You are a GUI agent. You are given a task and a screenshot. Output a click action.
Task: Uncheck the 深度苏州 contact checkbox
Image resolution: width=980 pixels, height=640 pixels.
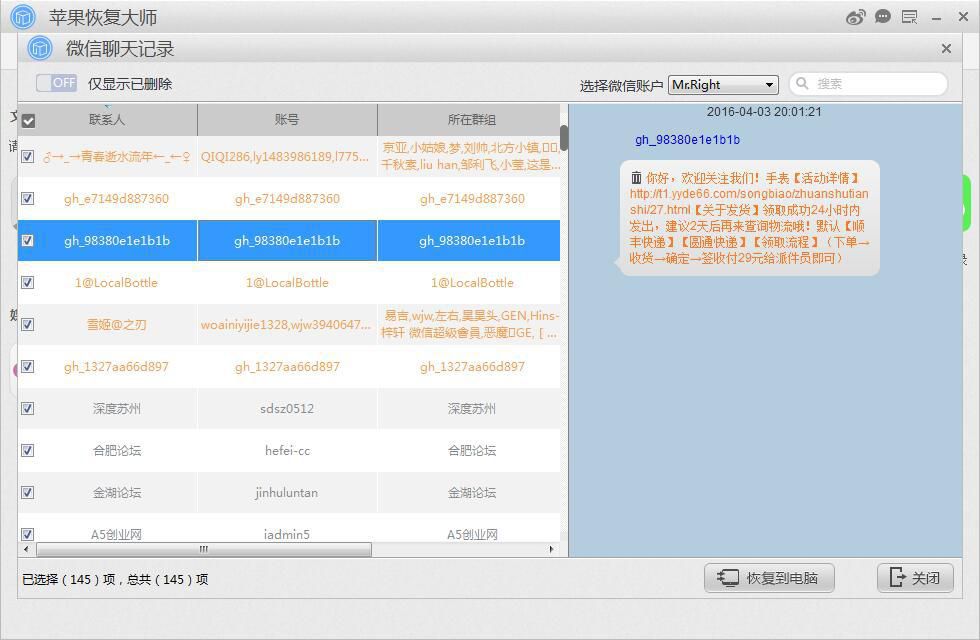click(28, 408)
